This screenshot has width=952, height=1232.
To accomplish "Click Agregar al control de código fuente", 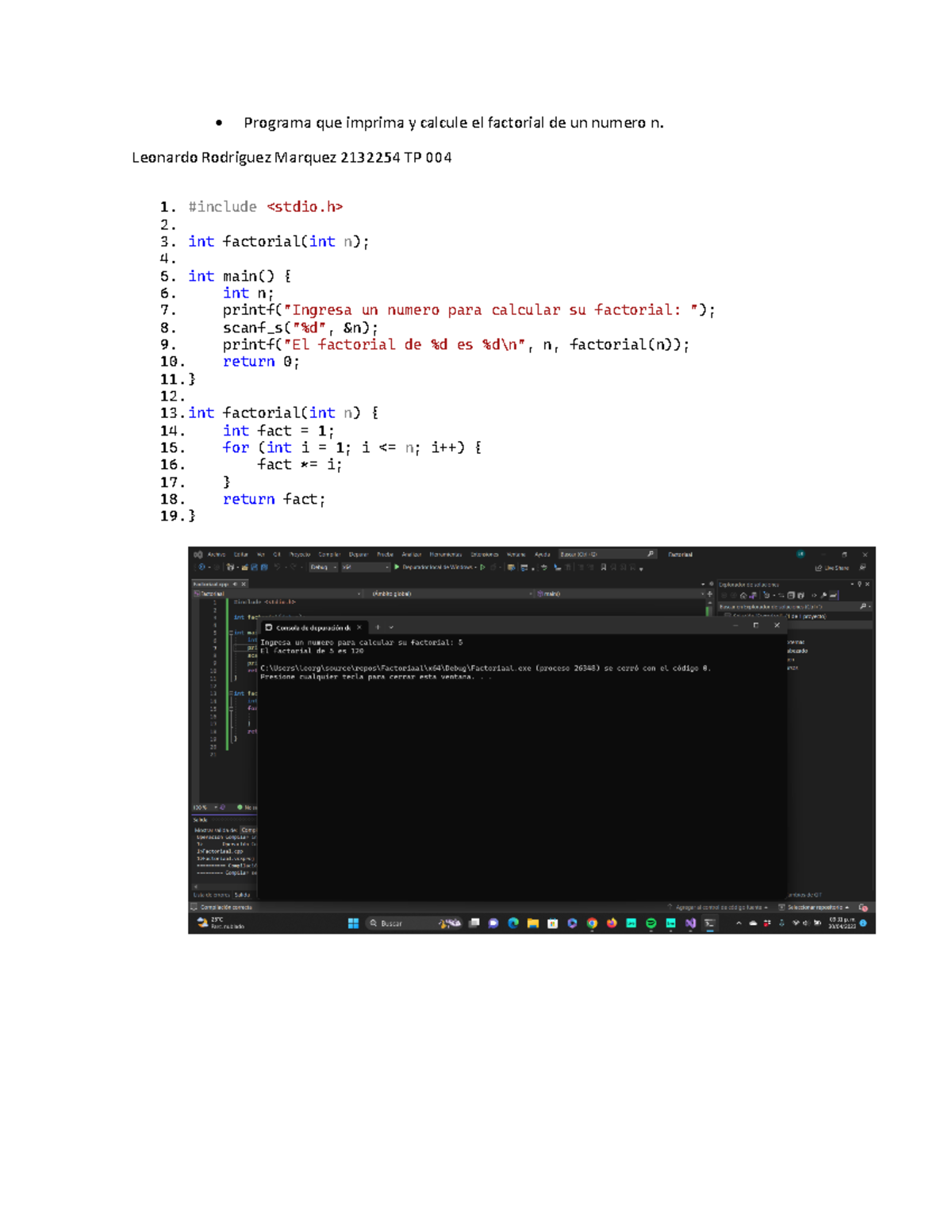I will pyautogui.click(x=722, y=907).
